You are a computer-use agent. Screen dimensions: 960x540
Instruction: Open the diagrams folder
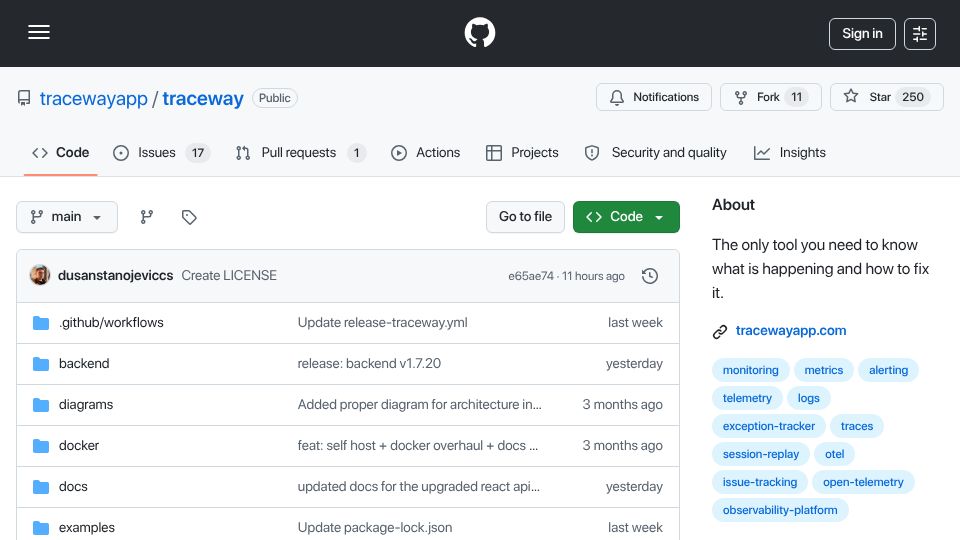coord(86,405)
